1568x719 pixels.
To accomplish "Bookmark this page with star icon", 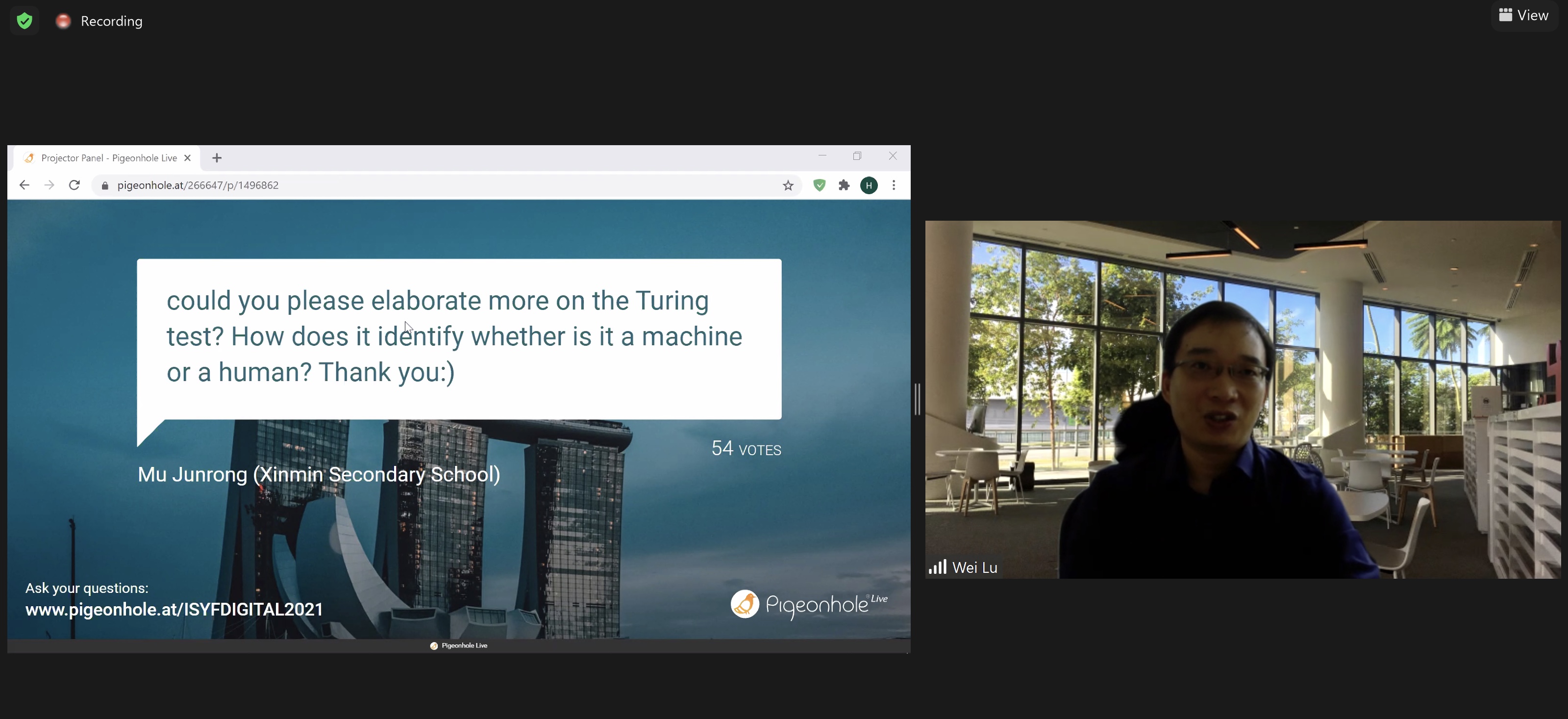I will point(788,185).
